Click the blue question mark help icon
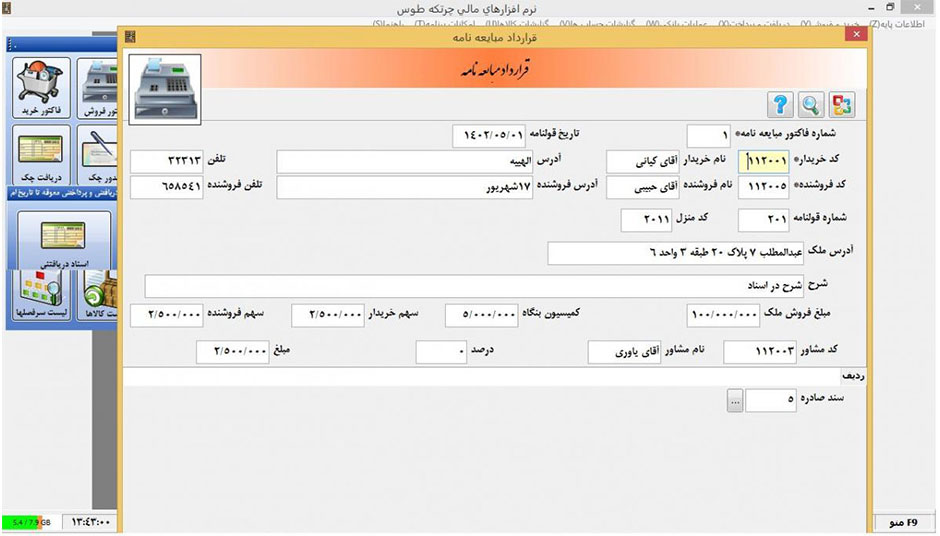This screenshot has width=940, height=536. tap(780, 105)
